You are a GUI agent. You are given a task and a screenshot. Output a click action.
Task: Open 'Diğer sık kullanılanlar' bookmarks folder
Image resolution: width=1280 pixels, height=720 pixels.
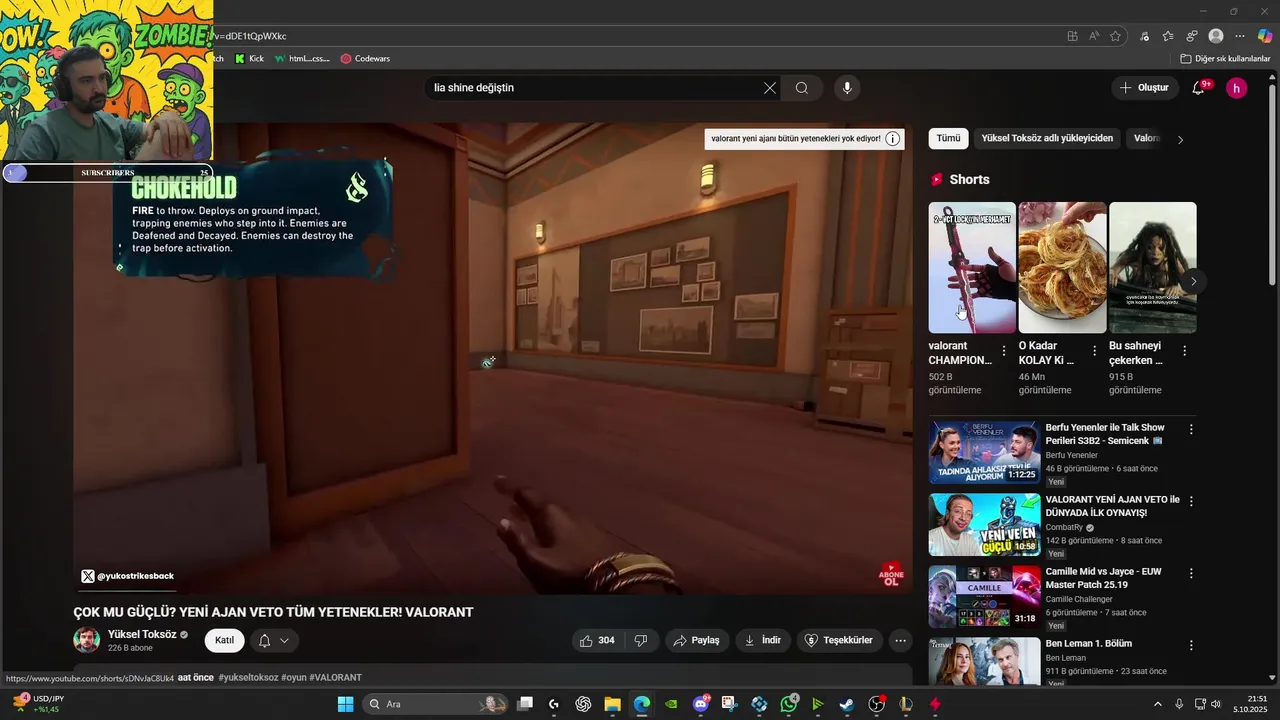tap(1225, 59)
